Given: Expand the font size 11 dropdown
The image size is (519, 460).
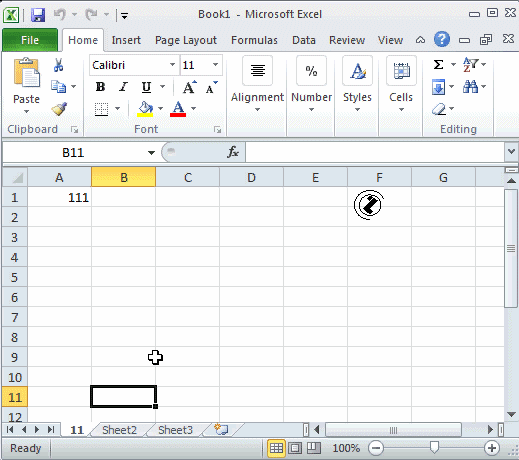Looking at the screenshot, I should coord(216,65).
